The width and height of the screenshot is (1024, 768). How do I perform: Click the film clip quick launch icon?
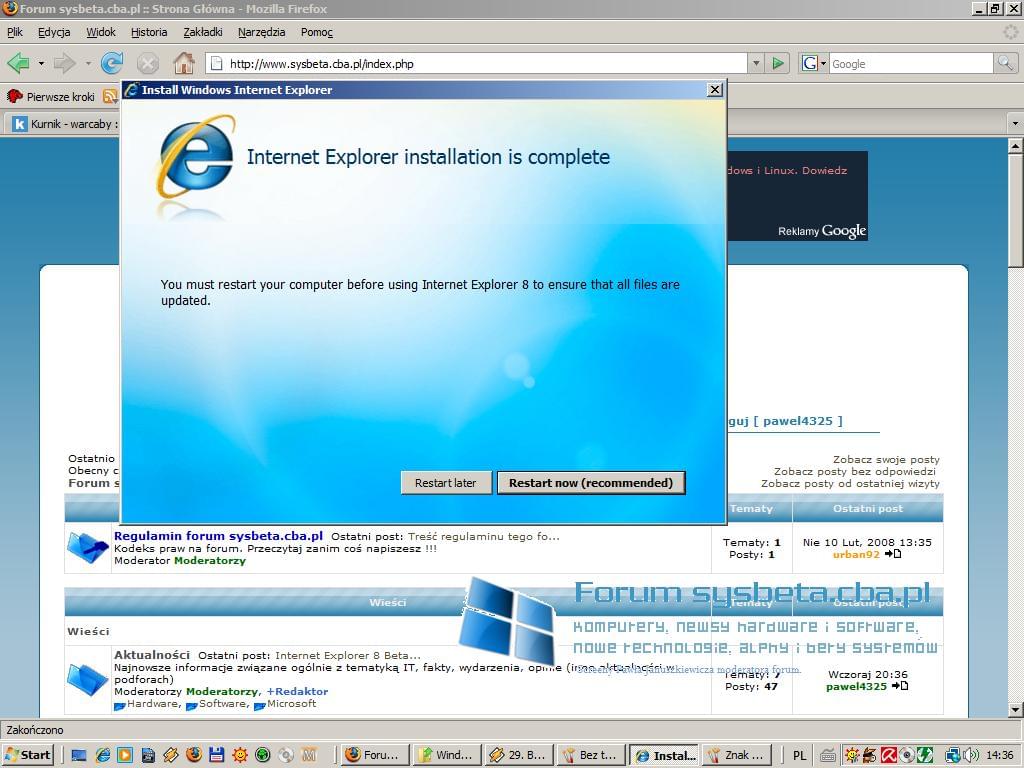(x=148, y=756)
